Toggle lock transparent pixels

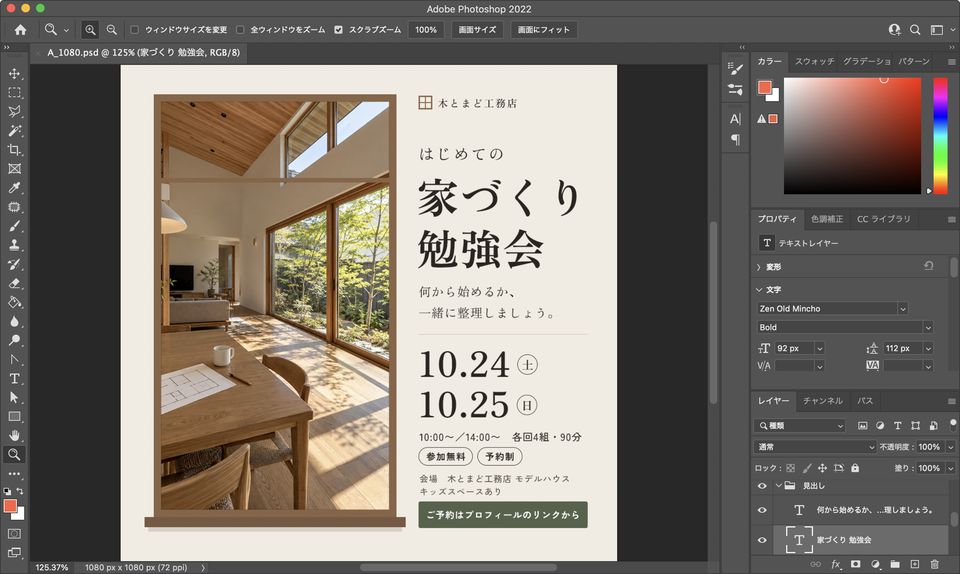pyautogui.click(x=790, y=468)
